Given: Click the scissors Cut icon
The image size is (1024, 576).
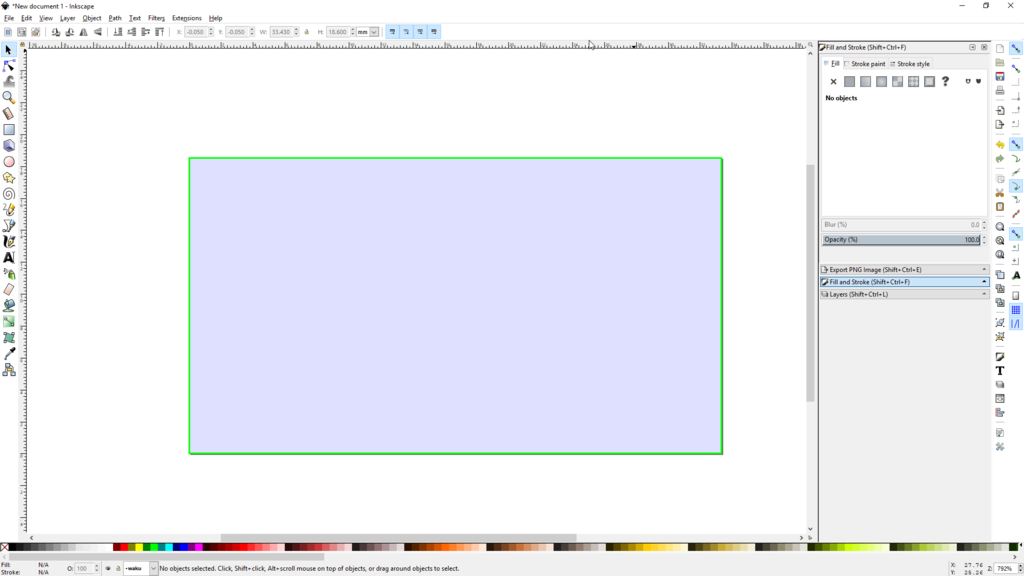Looking at the screenshot, I should (x=1000, y=193).
